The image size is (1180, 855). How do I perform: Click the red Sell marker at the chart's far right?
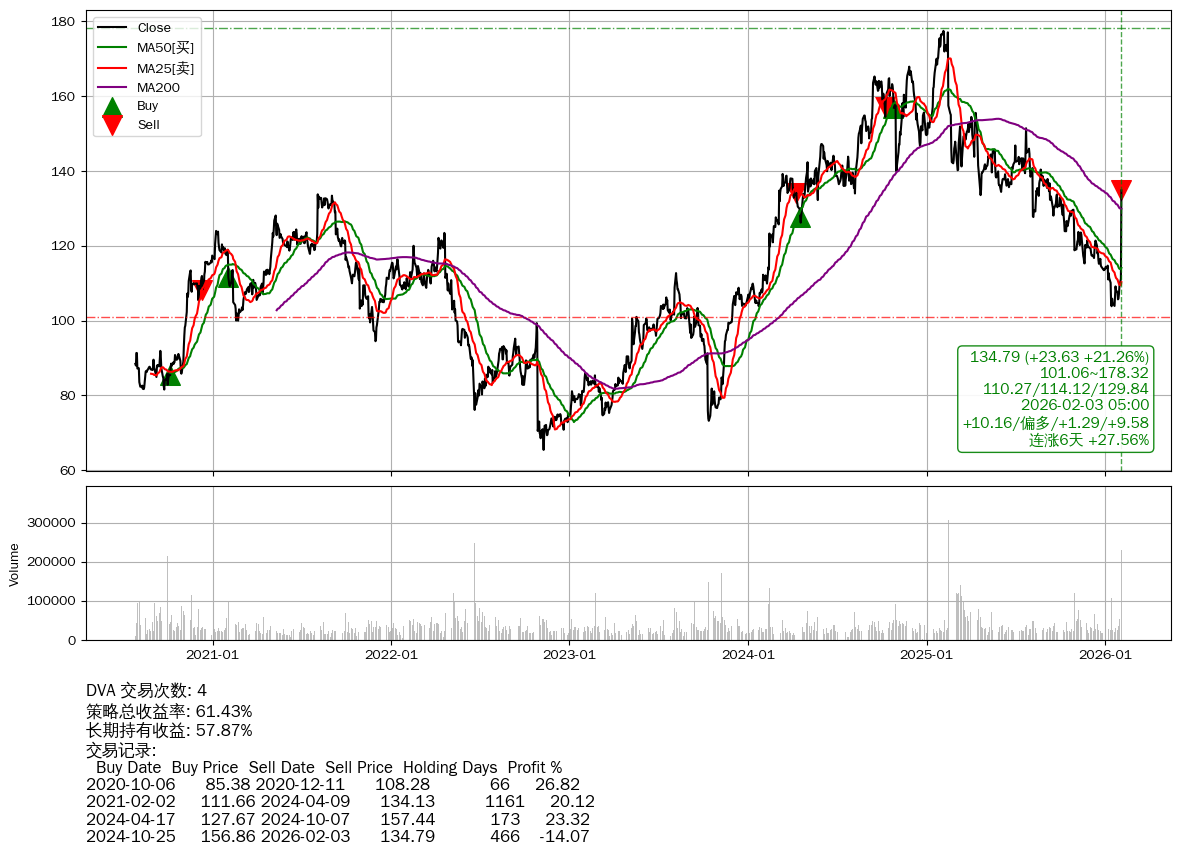point(1121,189)
